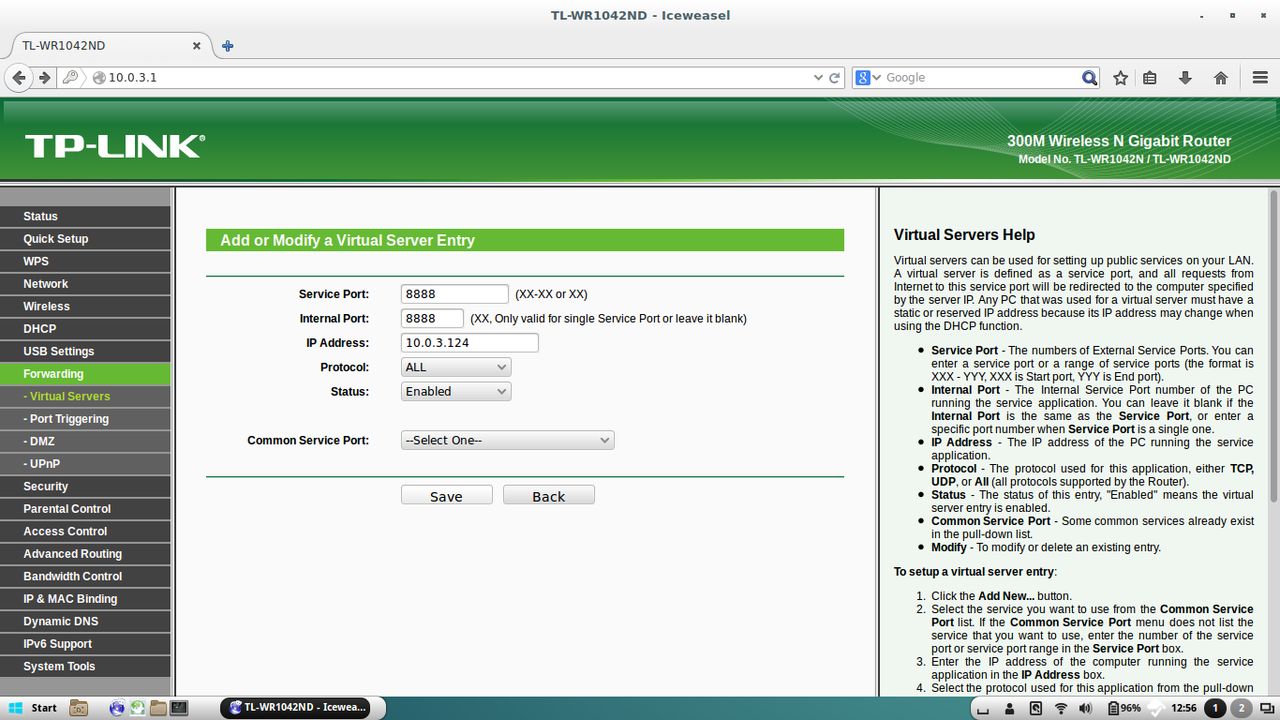Click the volume speaker tray icon

coord(1086,708)
